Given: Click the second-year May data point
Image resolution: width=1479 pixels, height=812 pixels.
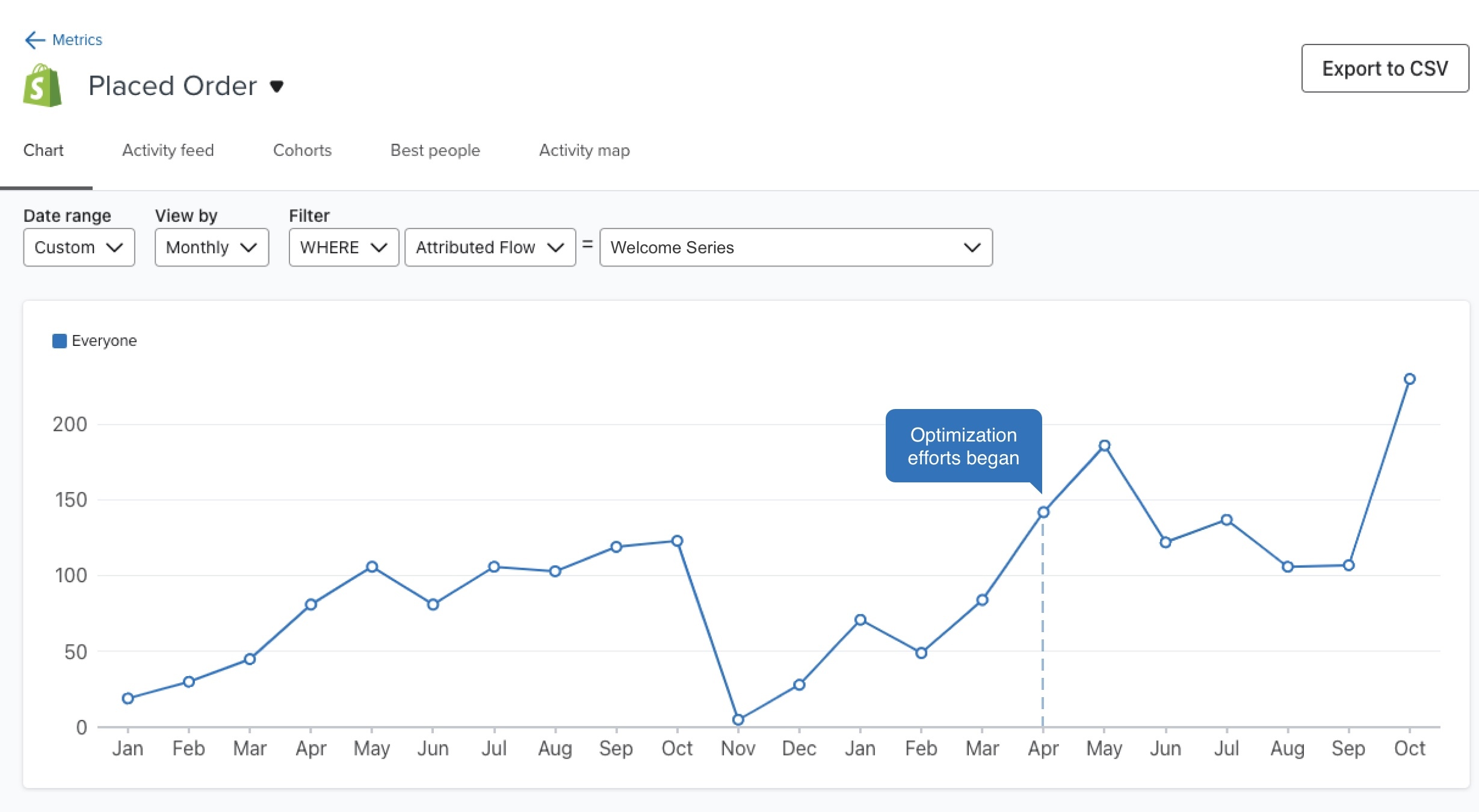Looking at the screenshot, I should pyautogui.click(x=1105, y=446).
